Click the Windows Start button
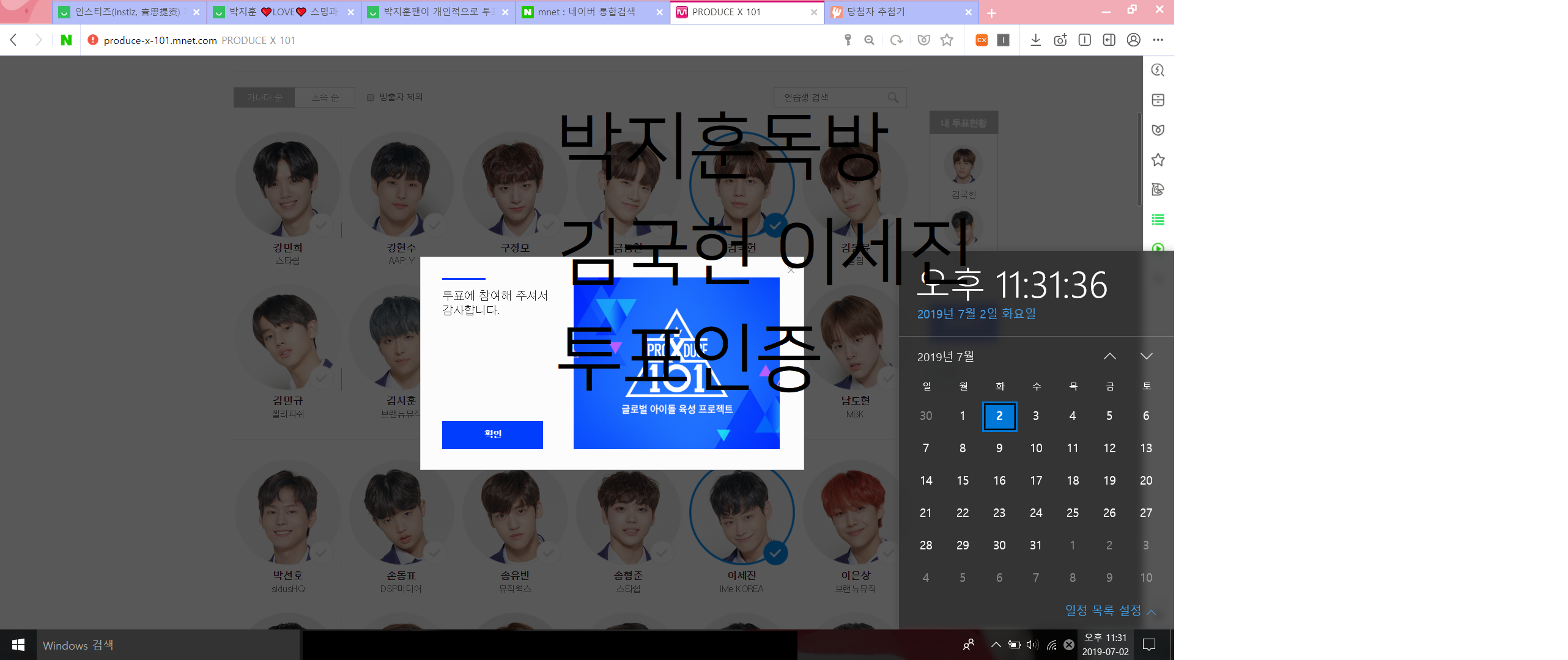The height and width of the screenshot is (660, 1568). click(18, 645)
